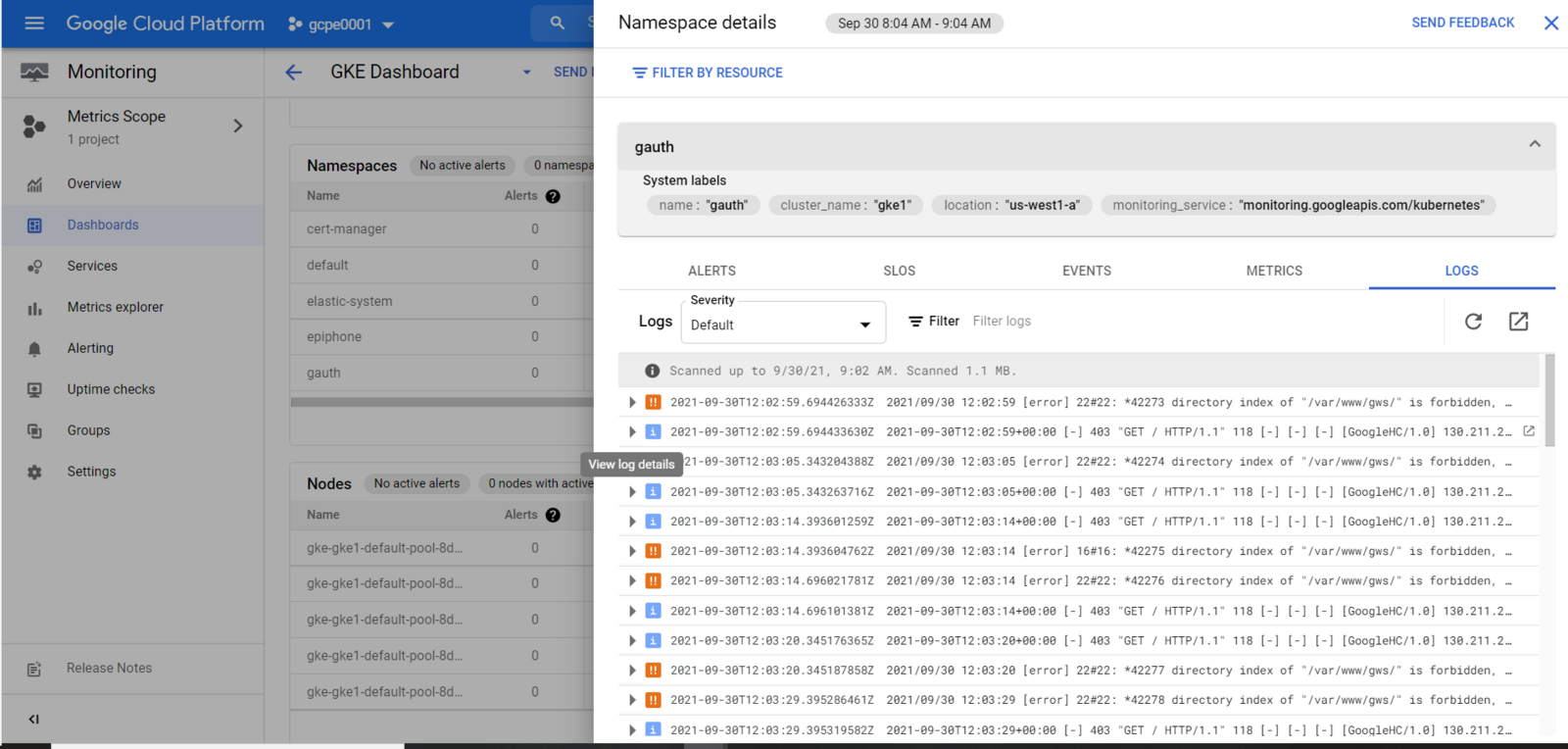Image resolution: width=1568 pixels, height=749 pixels.
Task: Click the Namespaces Alerts help icon
Action: point(553,196)
